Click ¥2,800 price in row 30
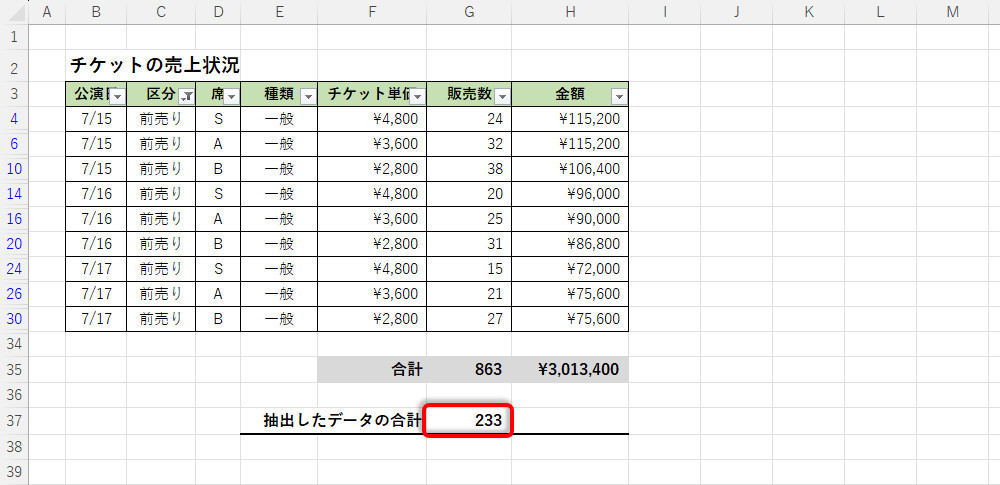Screen dimensions: 1000x485 coord(372,318)
